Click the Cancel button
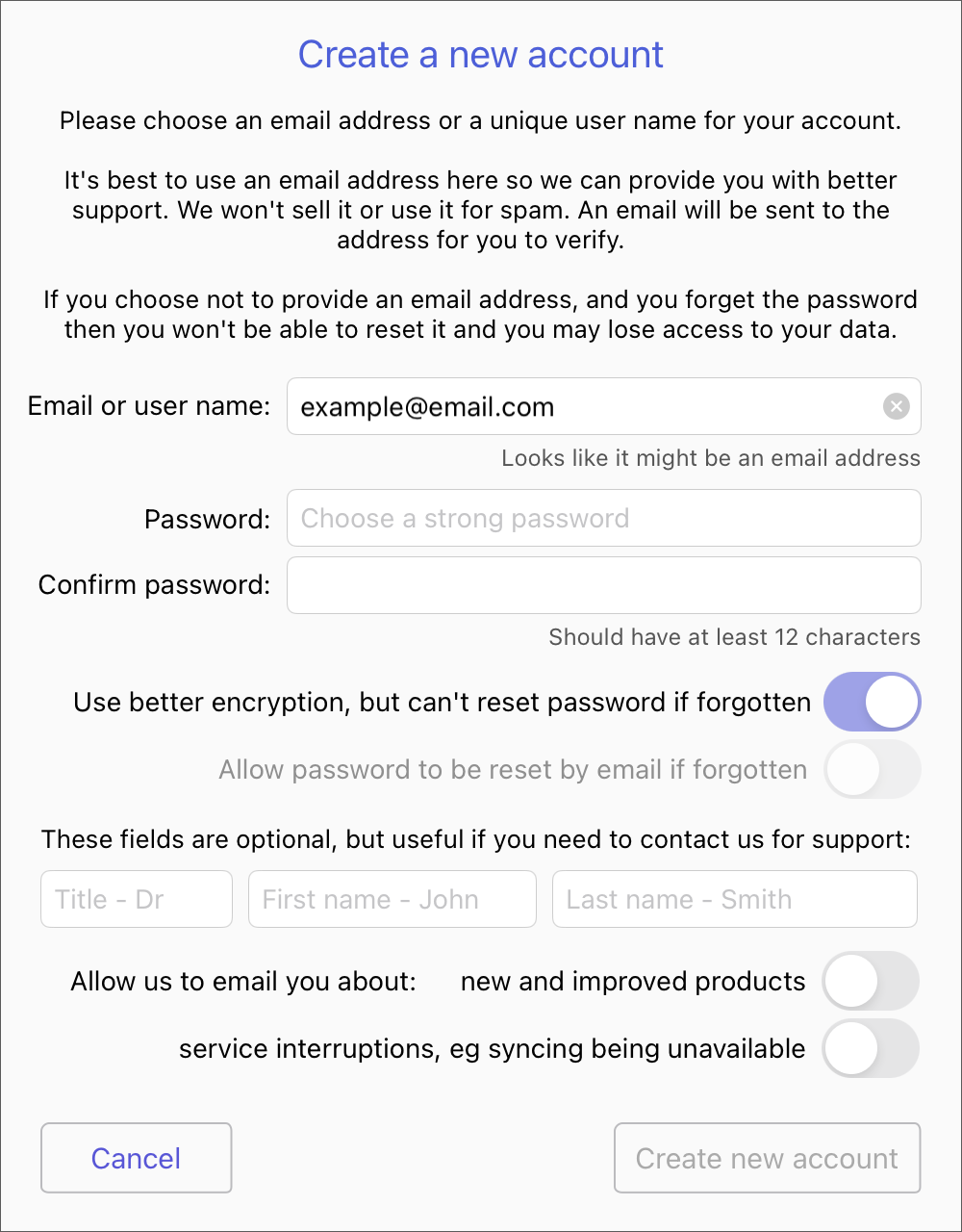This screenshot has width=962, height=1232. pos(136,1158)
